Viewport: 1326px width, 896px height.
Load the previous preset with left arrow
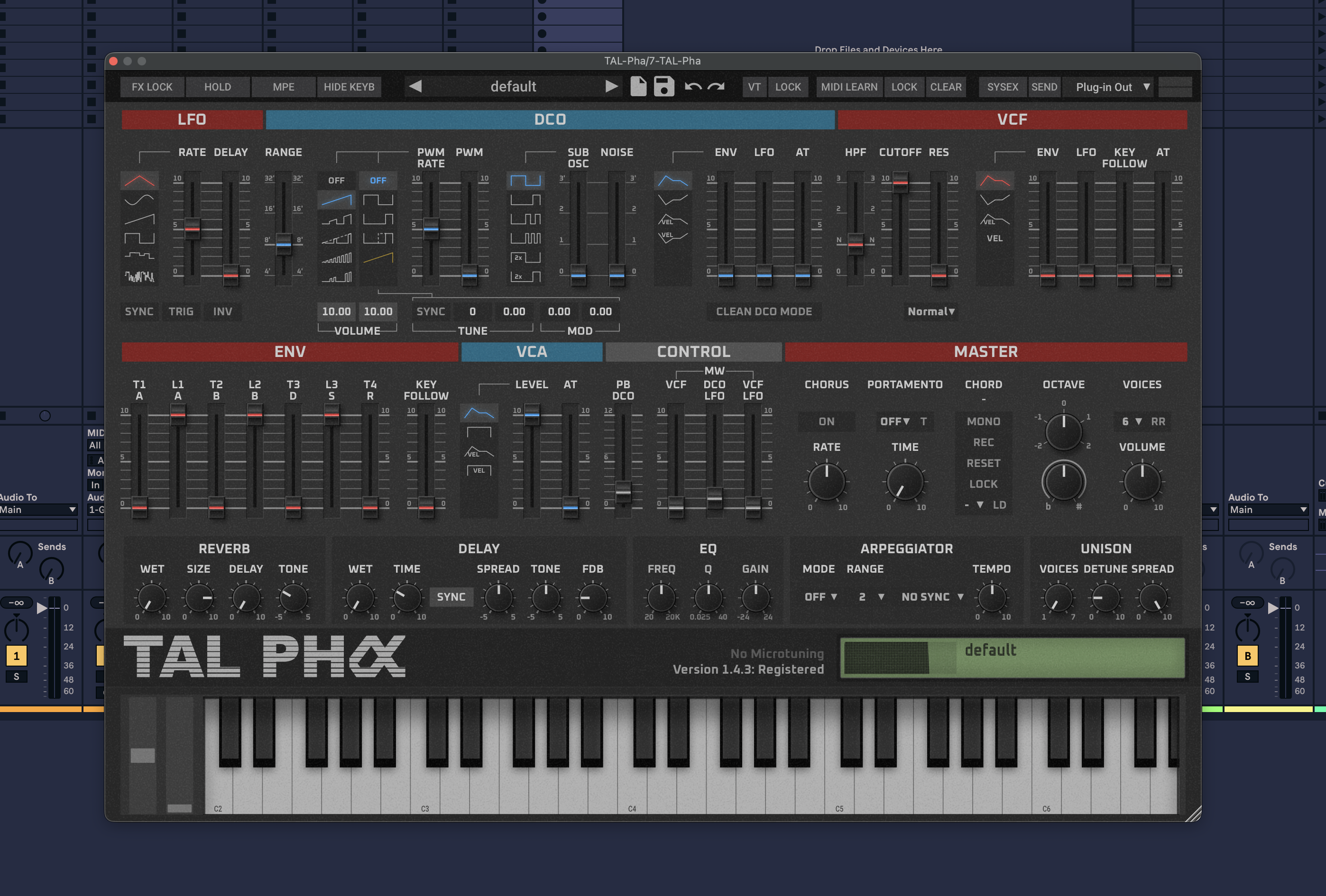pyautogui.click(x=415, y=87)
